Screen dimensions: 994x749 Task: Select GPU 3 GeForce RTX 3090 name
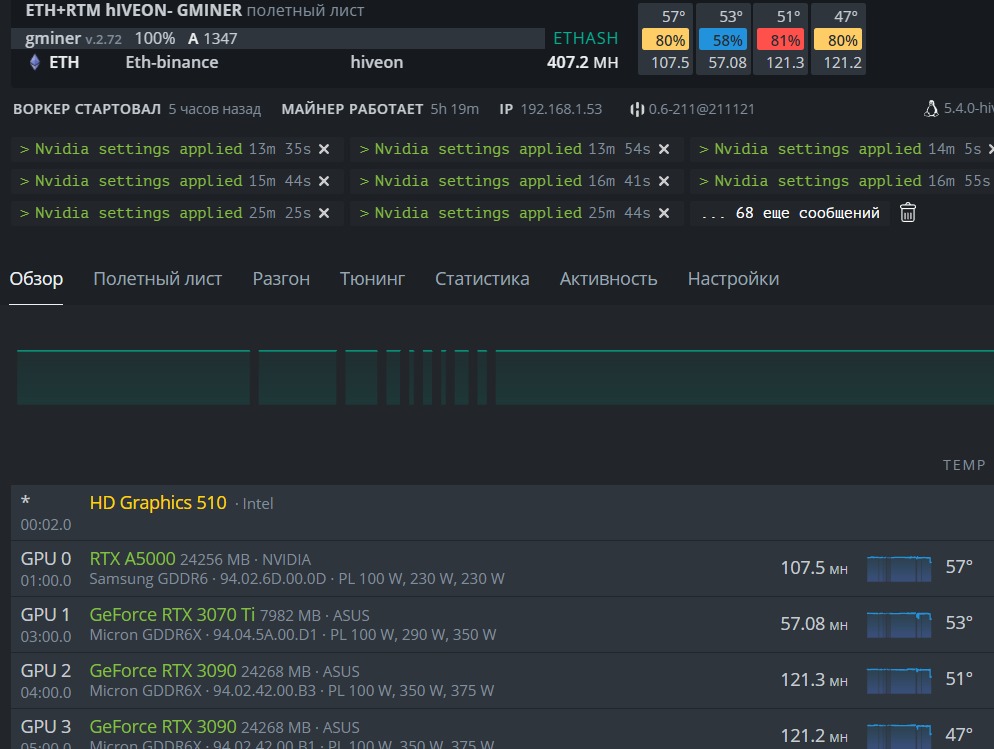click(163, 726)
